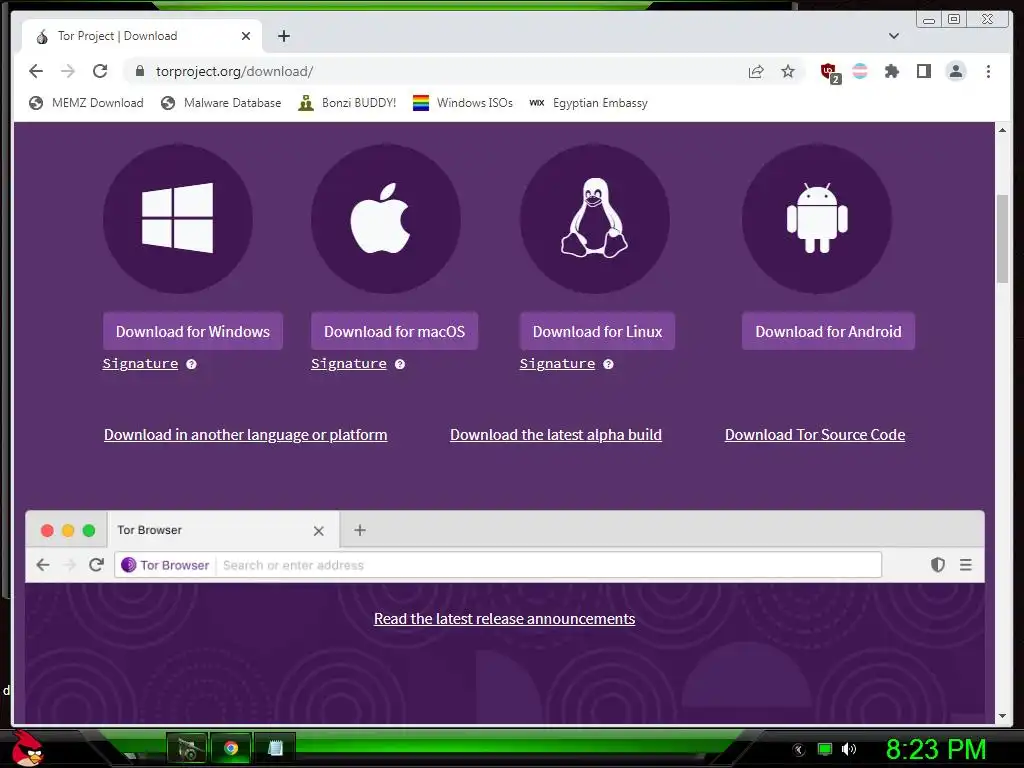Click the Windows logo circle
The image size is (1024, 768).
(x=178, y=218)
